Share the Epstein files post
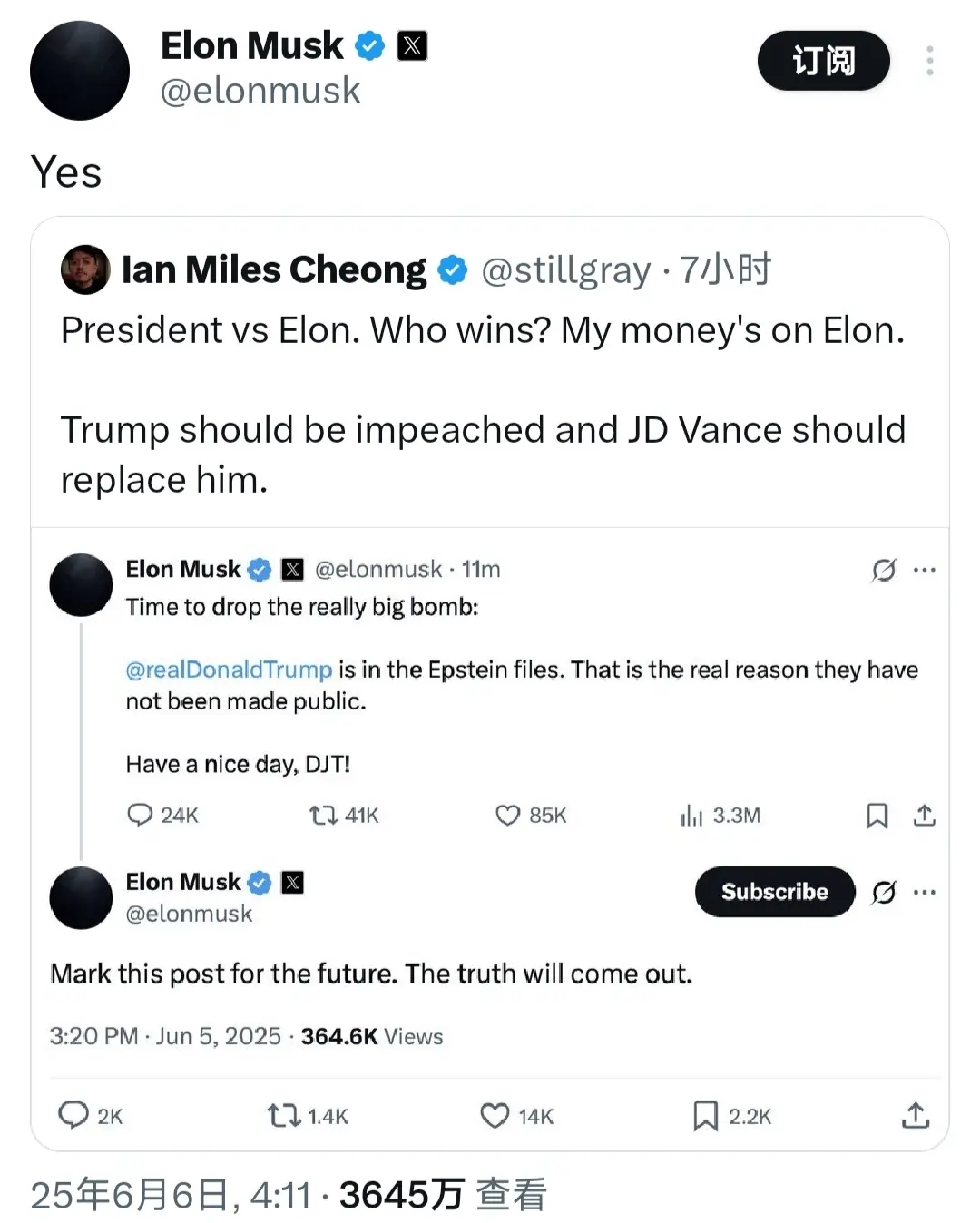Viewport: 980px width, 1223px height. click(924, 816)
